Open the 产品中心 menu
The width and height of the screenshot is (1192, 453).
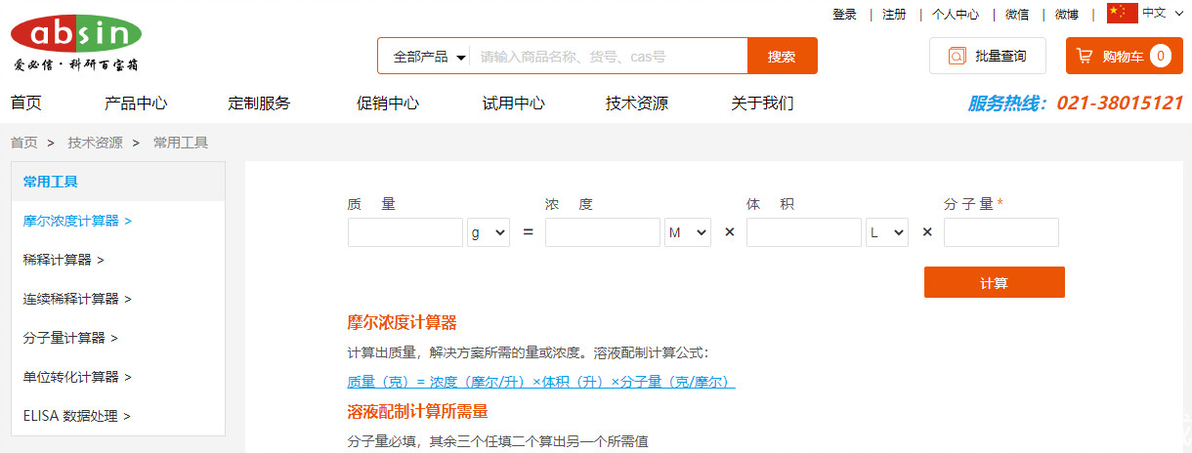(x=136, y=103)
